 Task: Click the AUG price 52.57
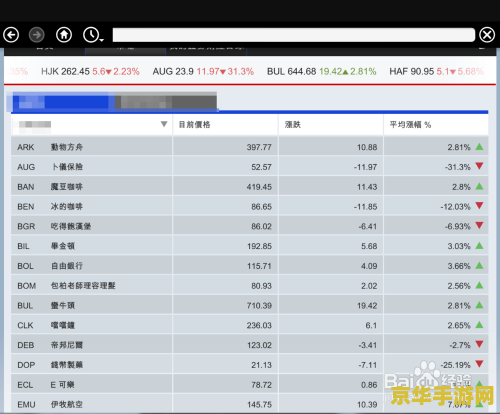(x=261, y=167)
